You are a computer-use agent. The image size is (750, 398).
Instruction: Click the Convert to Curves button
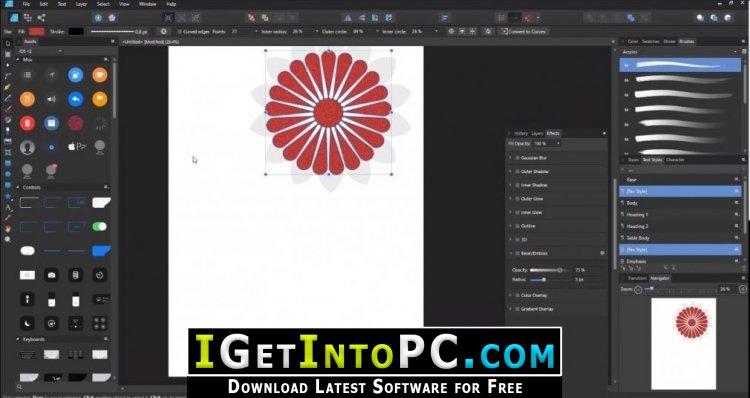(x=524, y=32)
